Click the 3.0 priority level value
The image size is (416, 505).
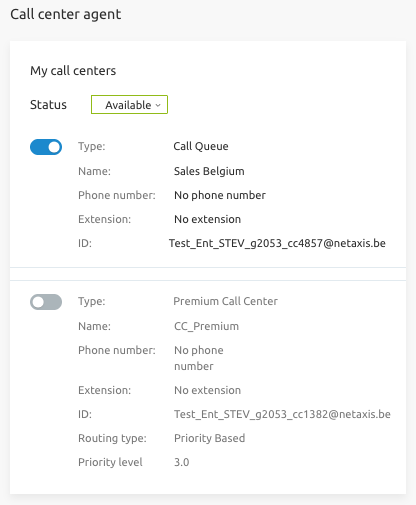[x=182, y=462]
